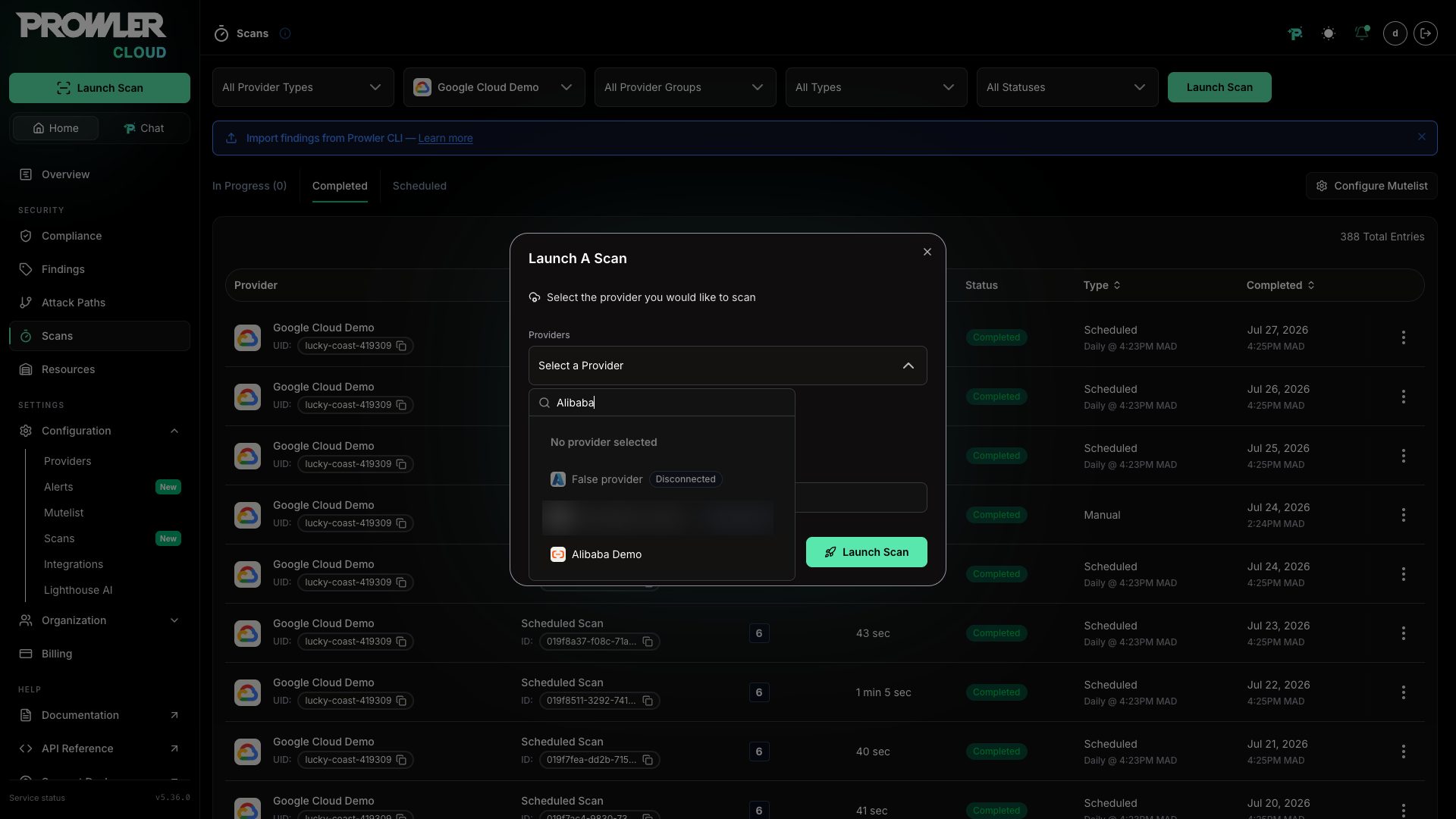Collapse the Select a Provider dropdown

(727, 366)
